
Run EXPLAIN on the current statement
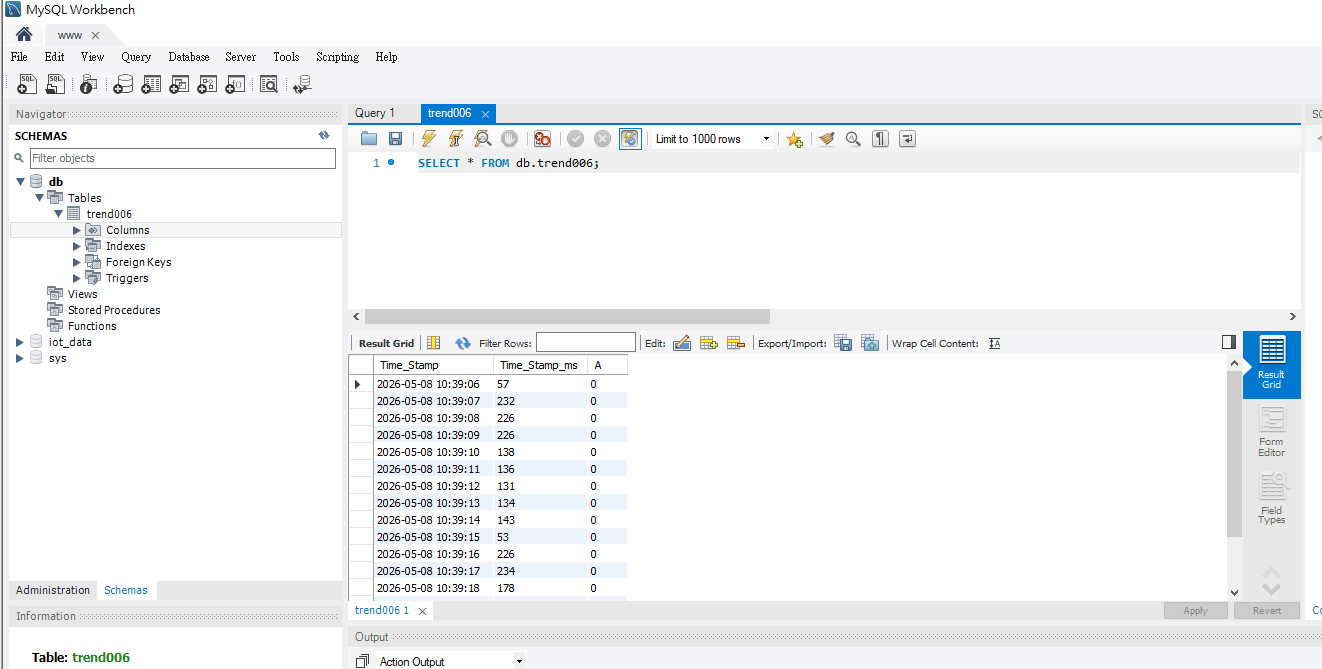[483, 139]
